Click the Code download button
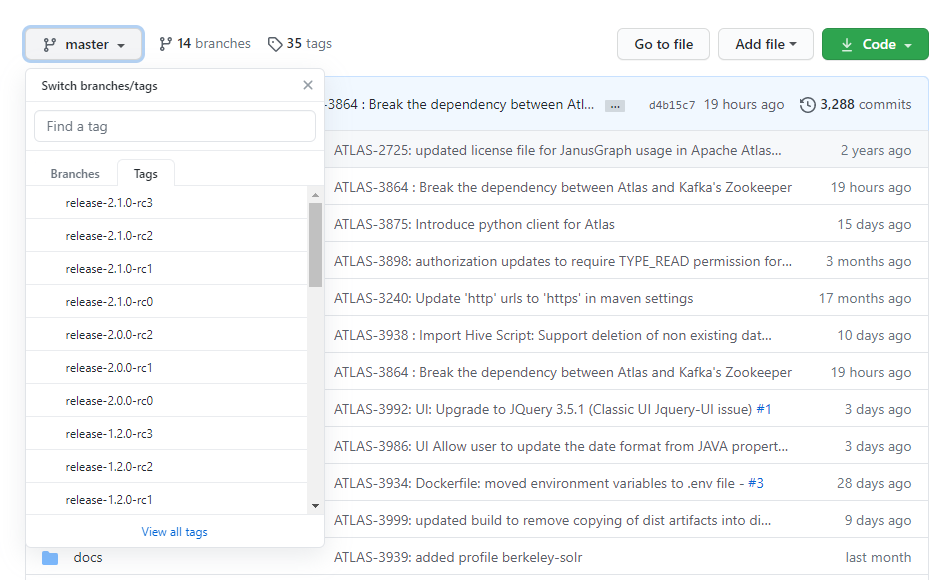This screenshot has width=947, height=580. 875,44
